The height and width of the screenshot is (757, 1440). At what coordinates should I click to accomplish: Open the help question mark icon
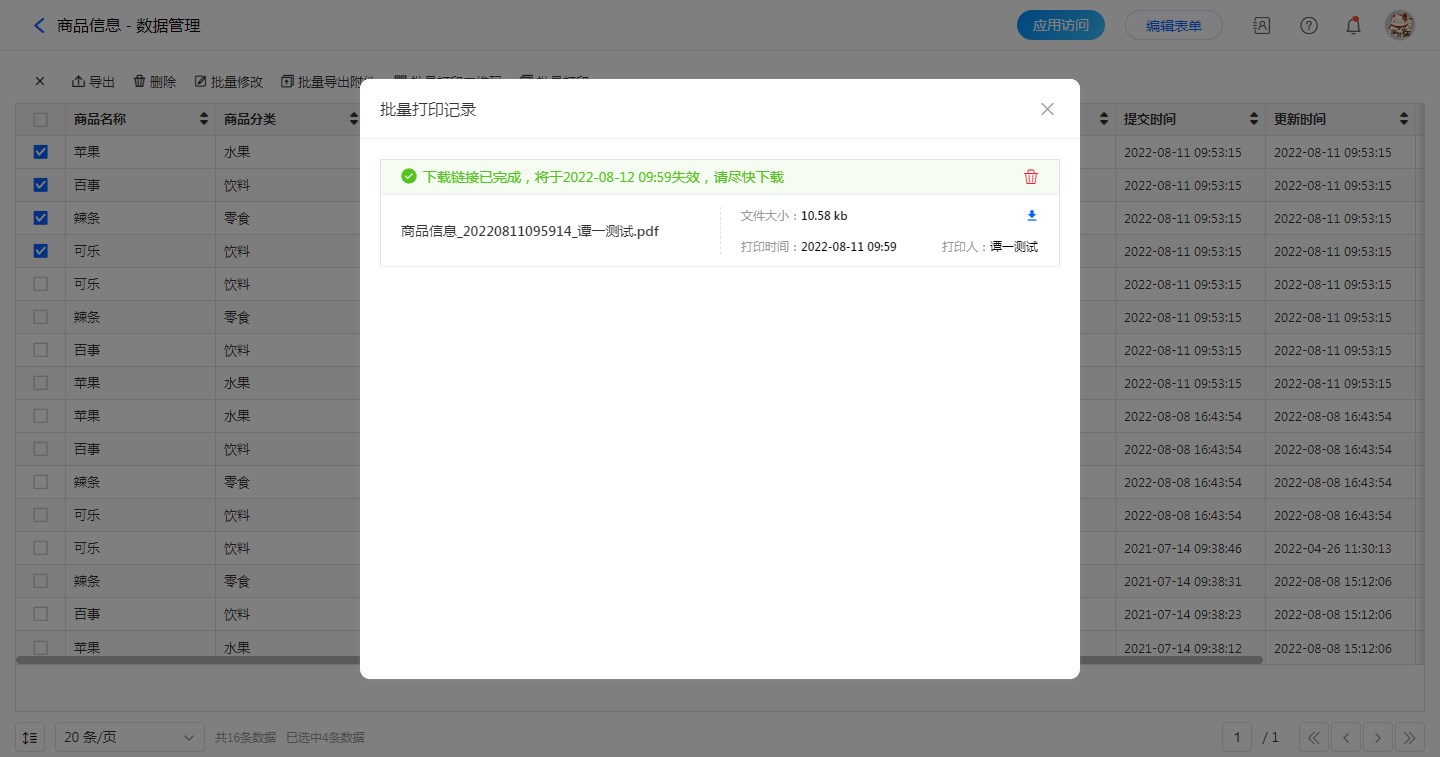1308,26
